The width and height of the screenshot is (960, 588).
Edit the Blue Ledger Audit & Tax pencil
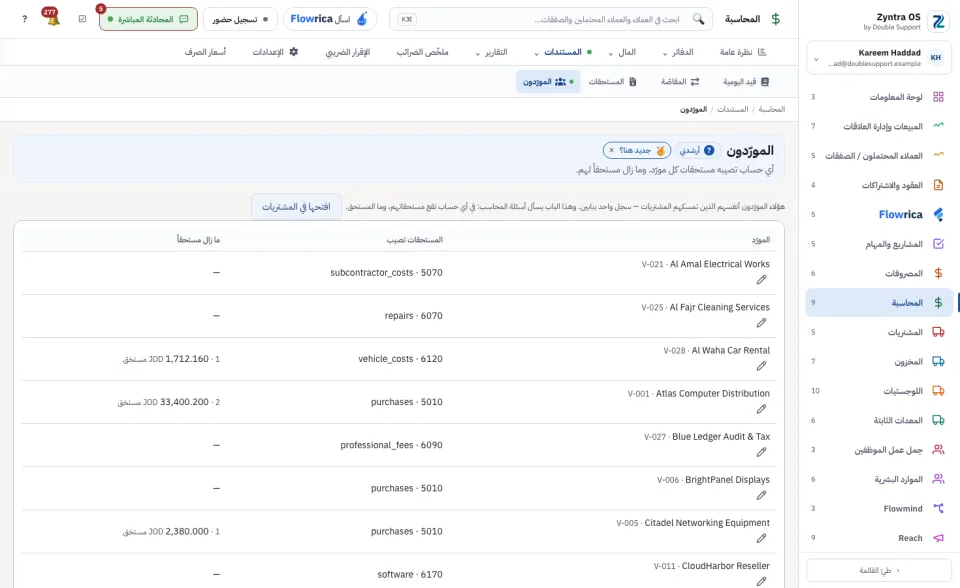(761, 453)
